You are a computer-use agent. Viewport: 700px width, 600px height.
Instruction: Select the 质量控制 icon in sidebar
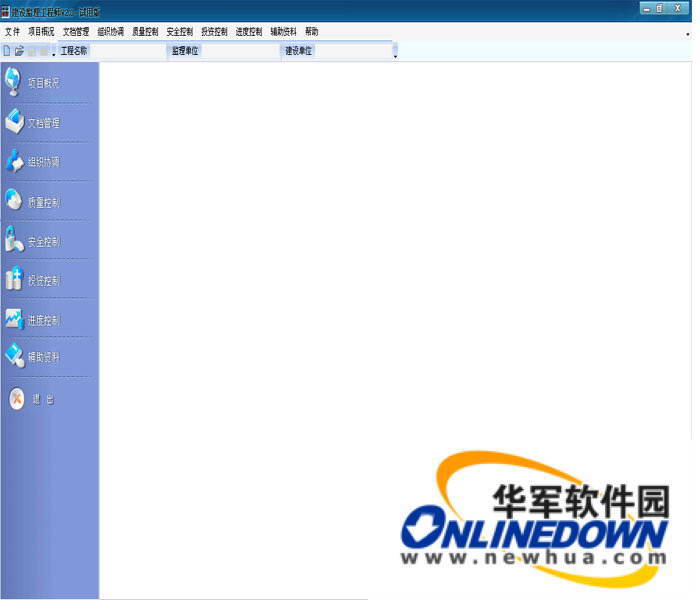13,200
